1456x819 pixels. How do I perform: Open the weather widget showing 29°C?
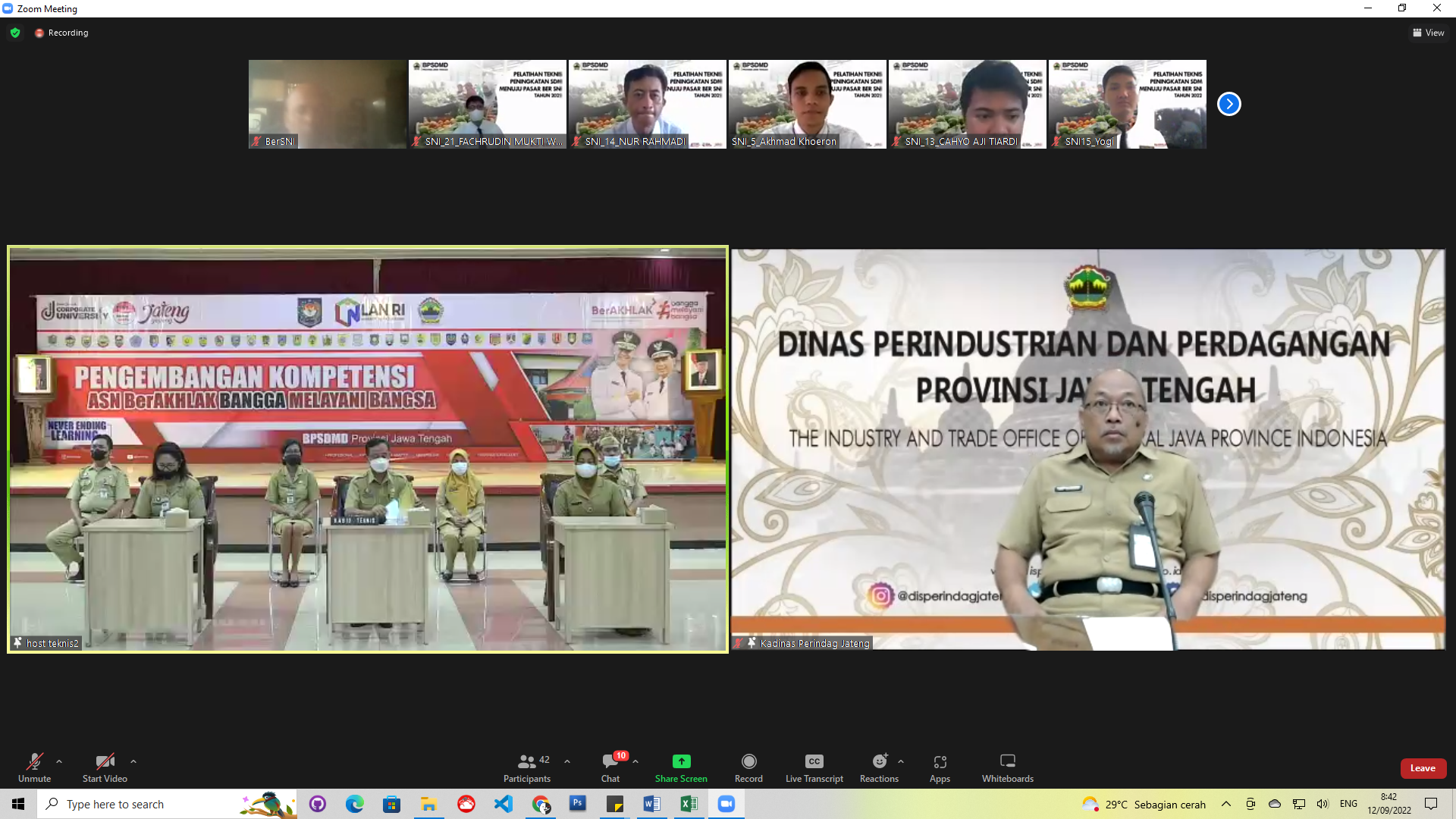1144,804
